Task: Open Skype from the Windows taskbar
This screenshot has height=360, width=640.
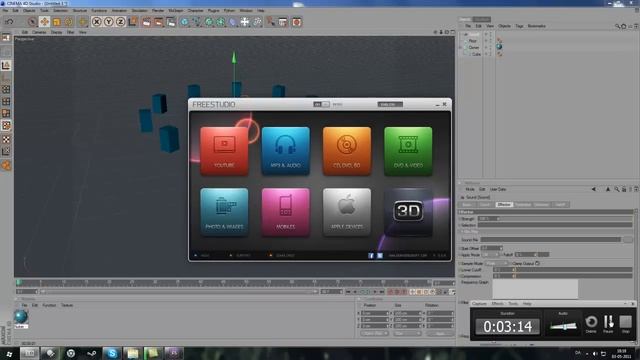Action: [112, 353]
